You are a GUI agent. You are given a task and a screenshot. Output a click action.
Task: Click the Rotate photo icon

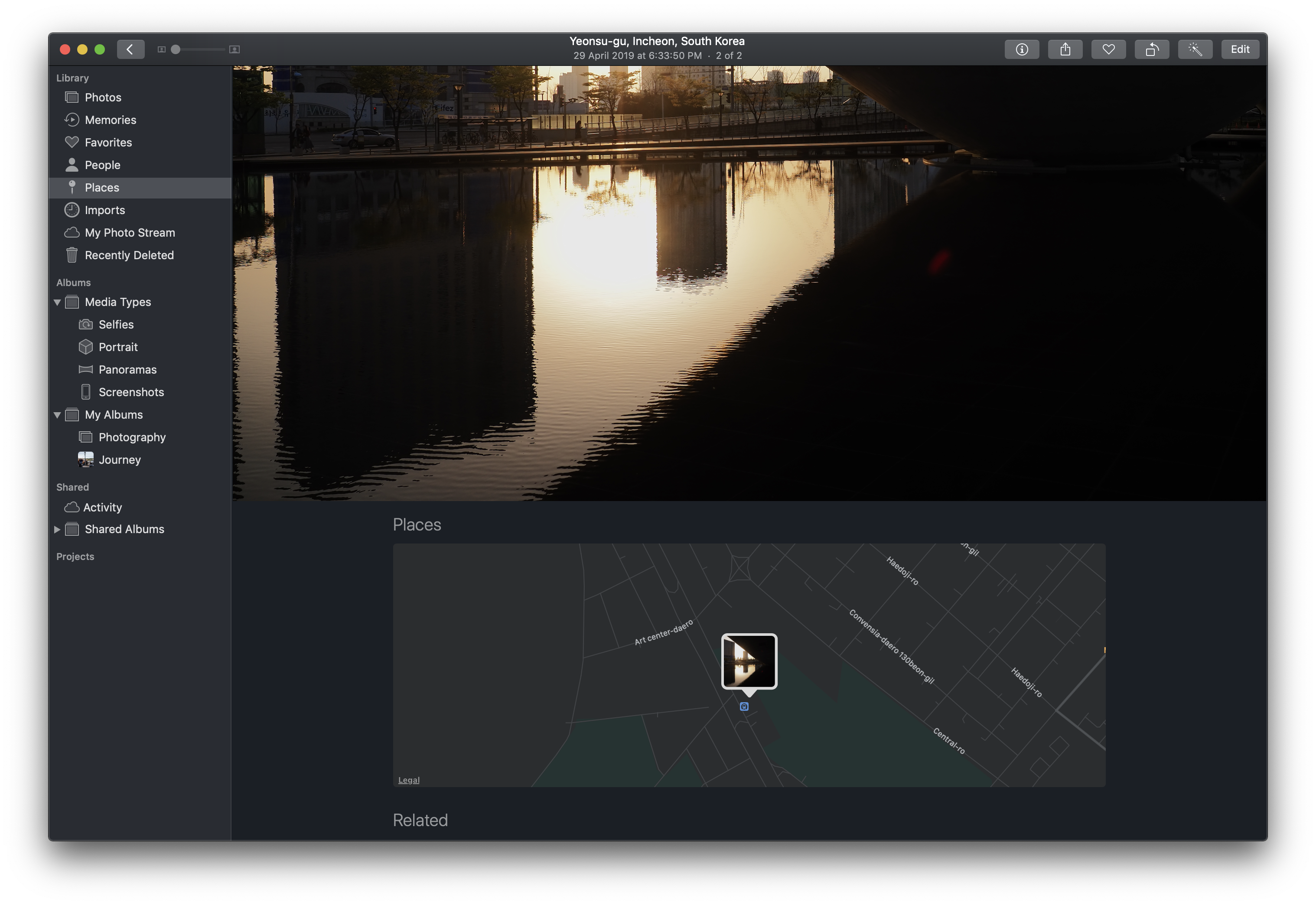pyautogui.click(x=1152, y=49)
